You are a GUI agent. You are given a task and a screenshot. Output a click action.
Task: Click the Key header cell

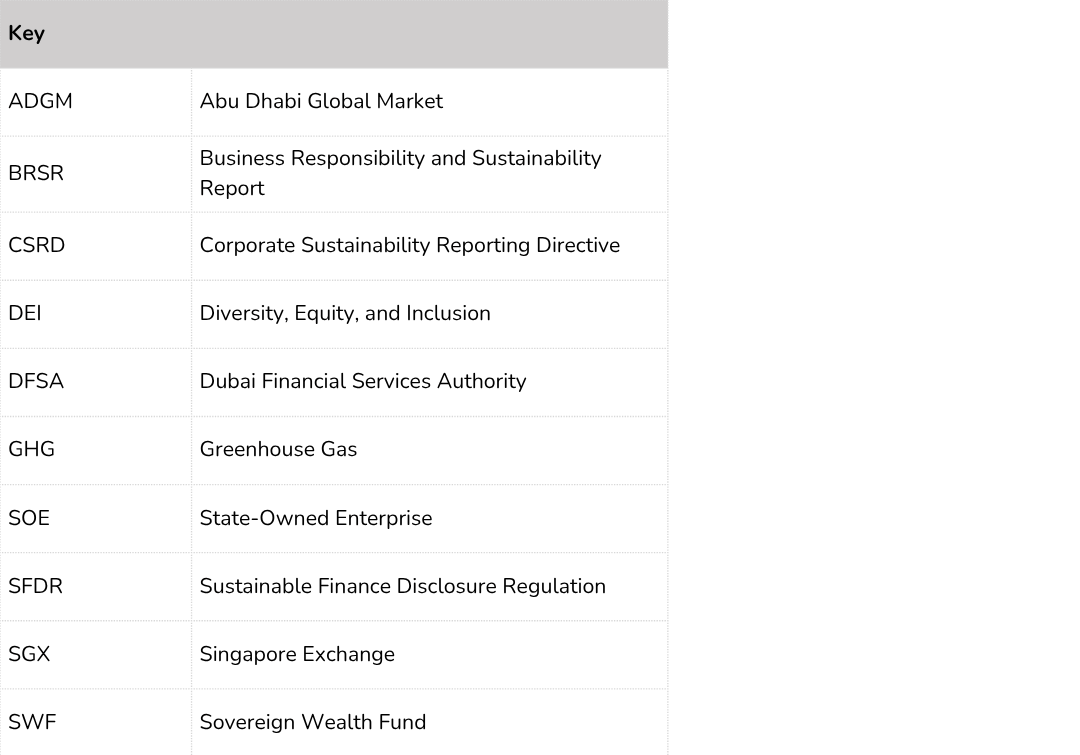(333, 34)
